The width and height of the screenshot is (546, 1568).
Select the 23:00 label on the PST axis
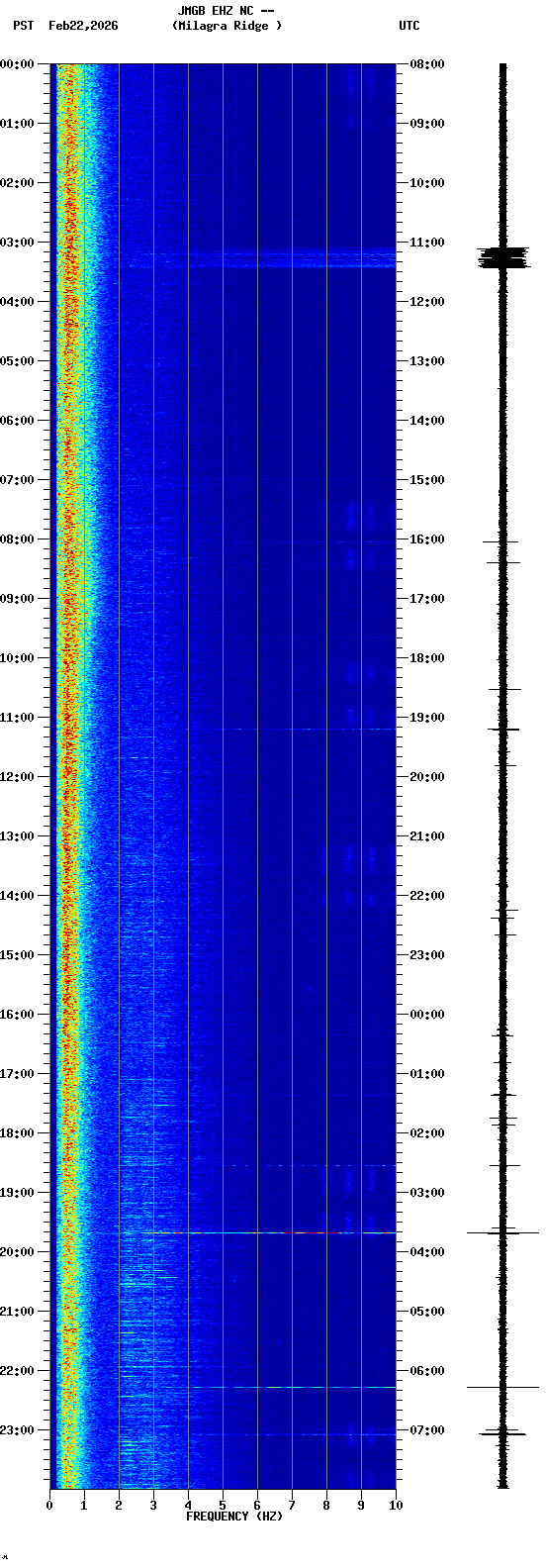18,1430
